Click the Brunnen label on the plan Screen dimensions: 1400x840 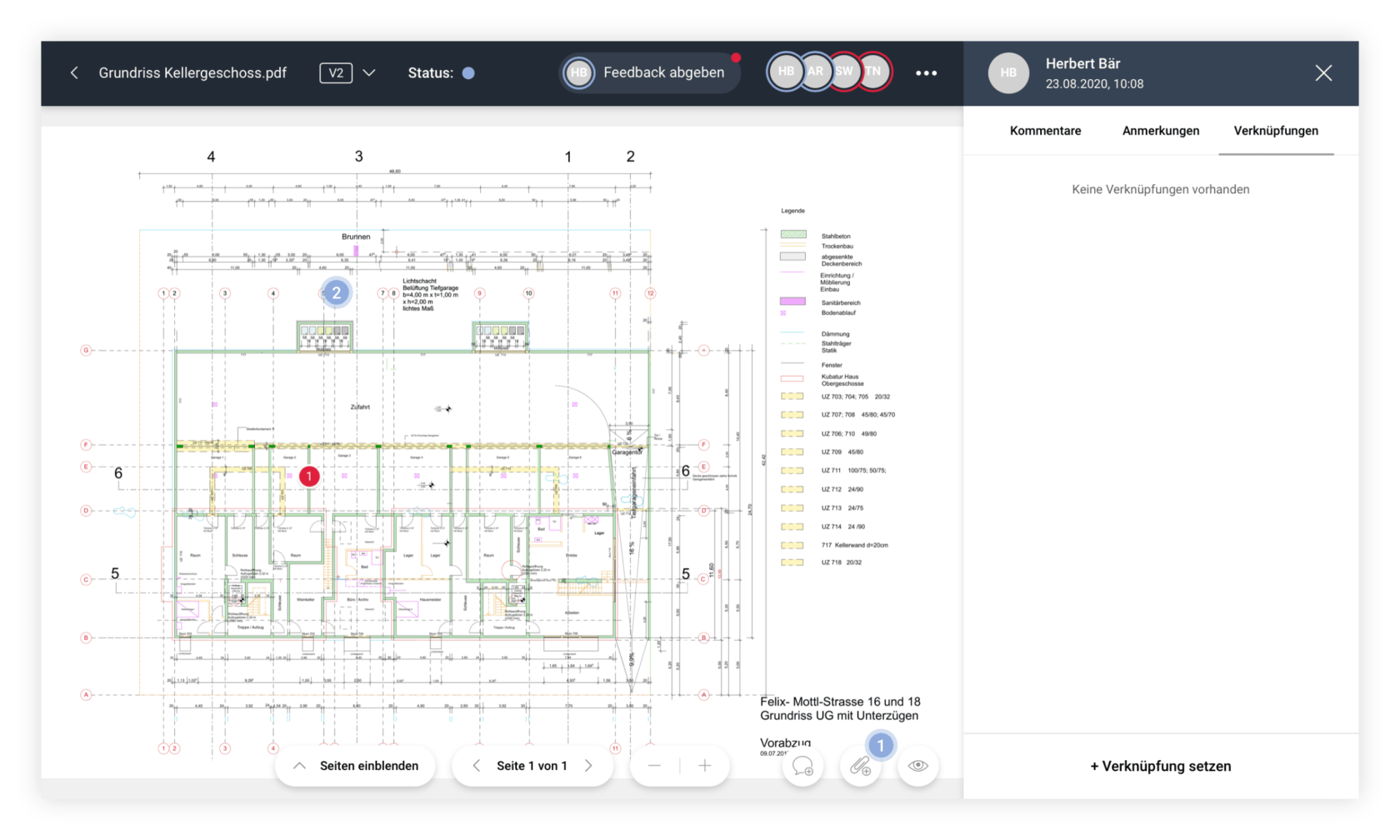tap(356, 237)
